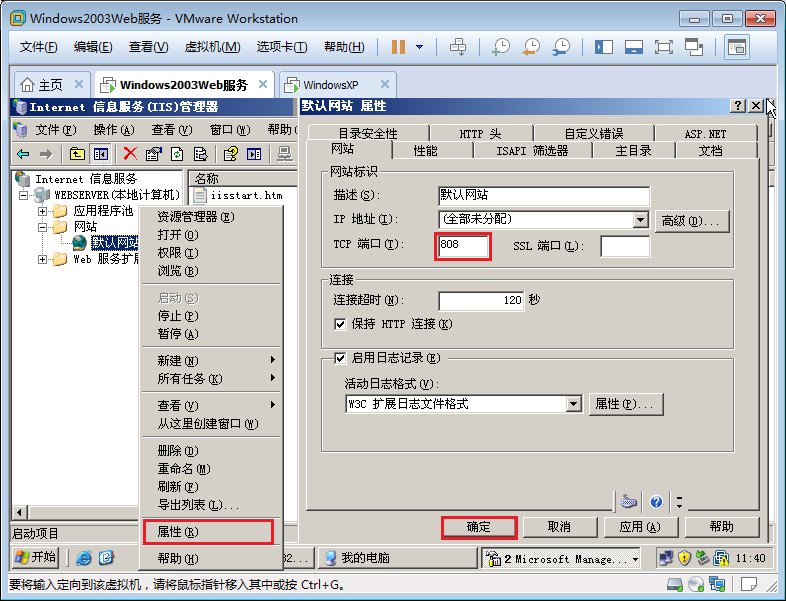Revert to snapshot using the clock-arrow icon

coord(531,47)
